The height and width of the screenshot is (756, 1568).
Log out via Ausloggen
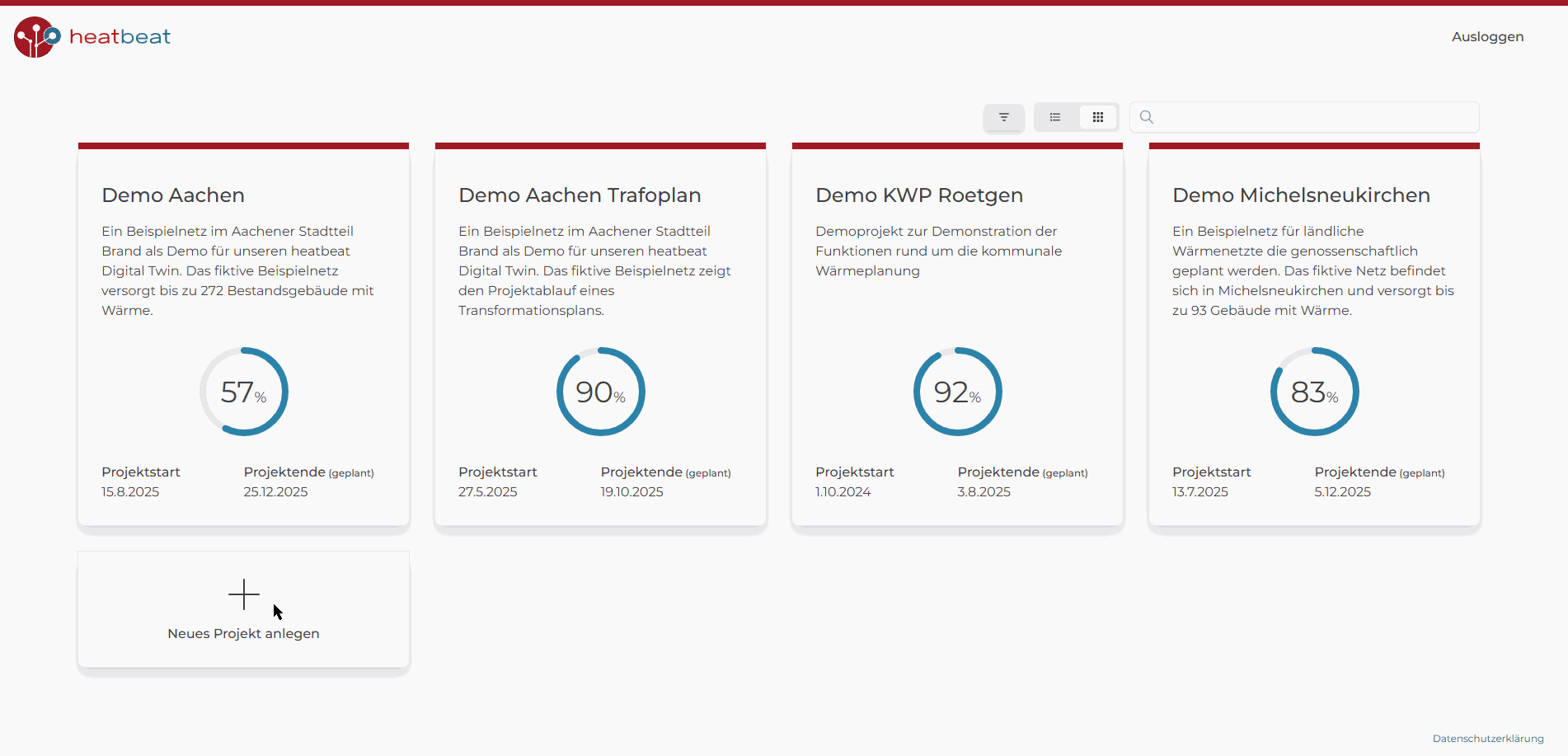[x=1487, y=36]
